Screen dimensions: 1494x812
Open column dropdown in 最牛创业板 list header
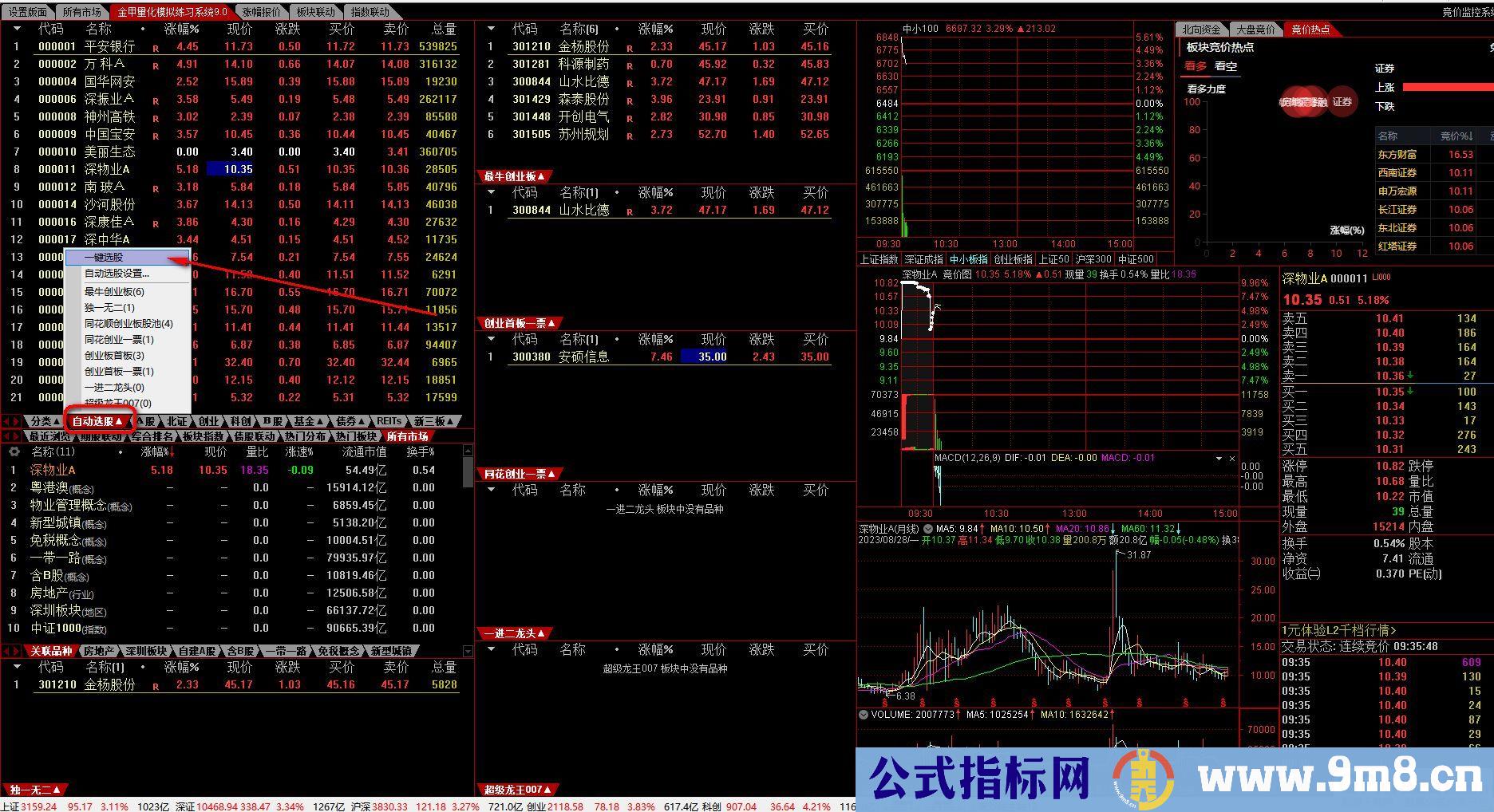pyautogui.click(x=491, y=192)
